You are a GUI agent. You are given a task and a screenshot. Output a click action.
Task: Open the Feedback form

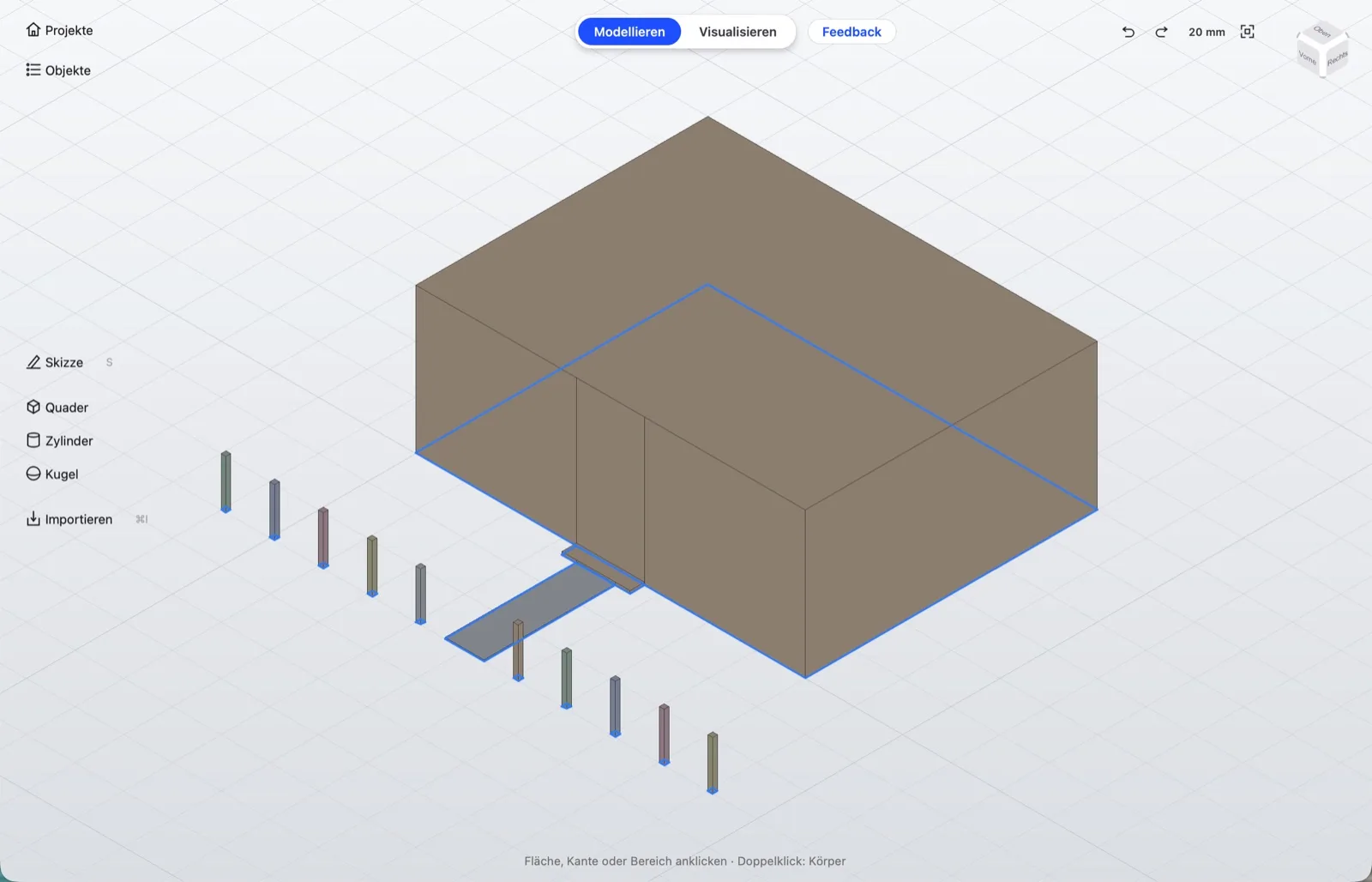[851, 32]
